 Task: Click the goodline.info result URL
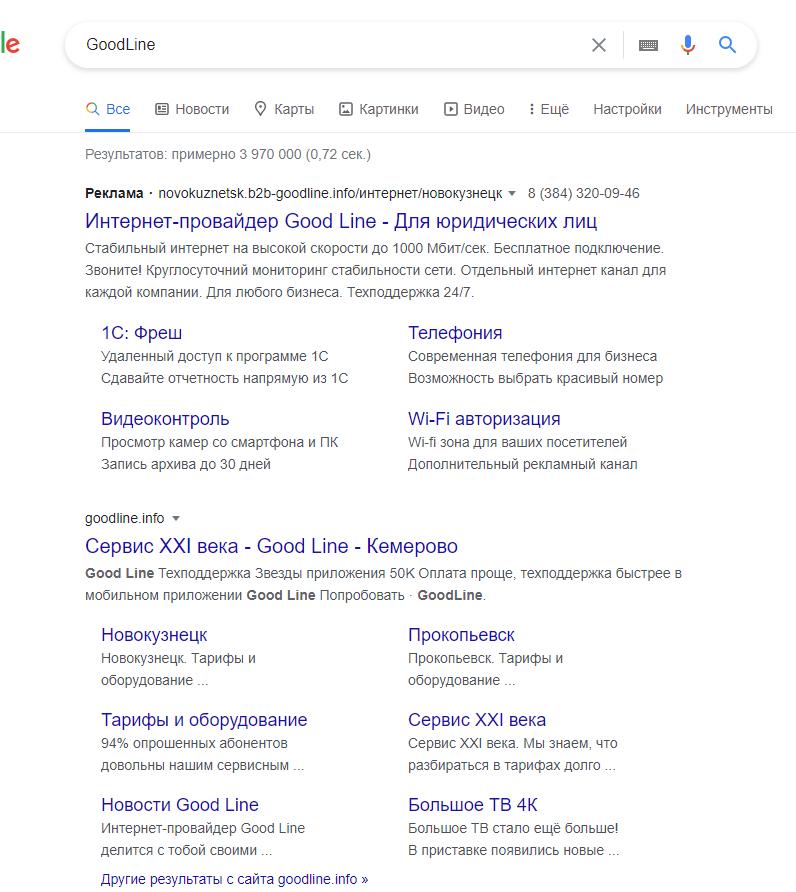125,518
